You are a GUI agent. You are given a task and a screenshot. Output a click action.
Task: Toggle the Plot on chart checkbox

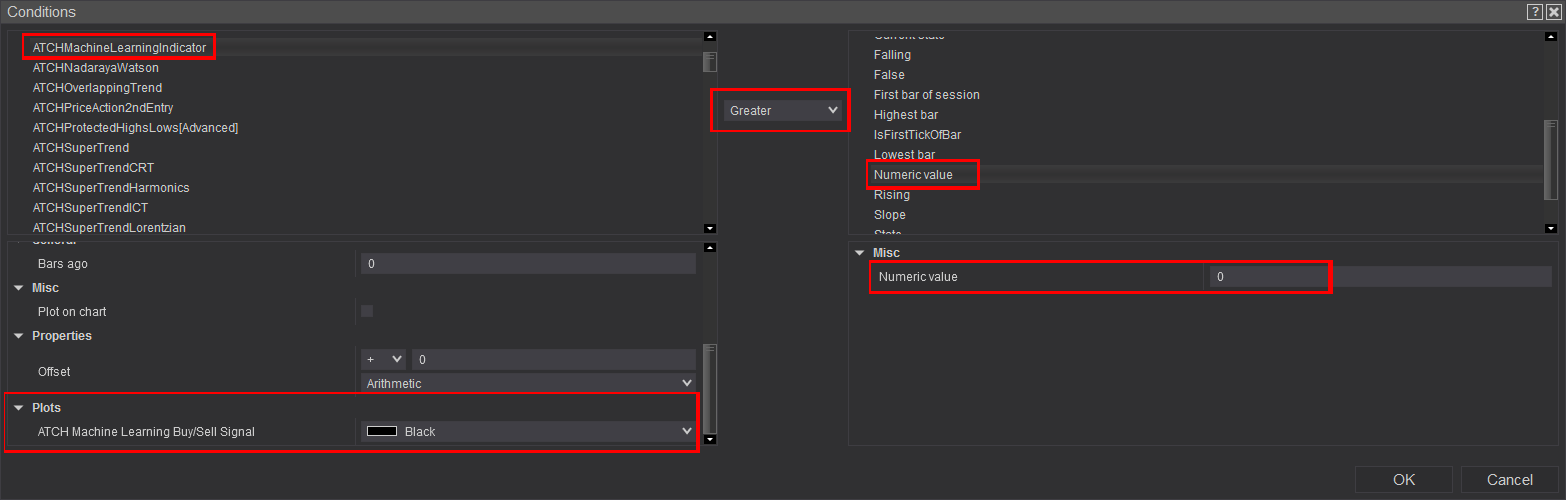(367, 311)
